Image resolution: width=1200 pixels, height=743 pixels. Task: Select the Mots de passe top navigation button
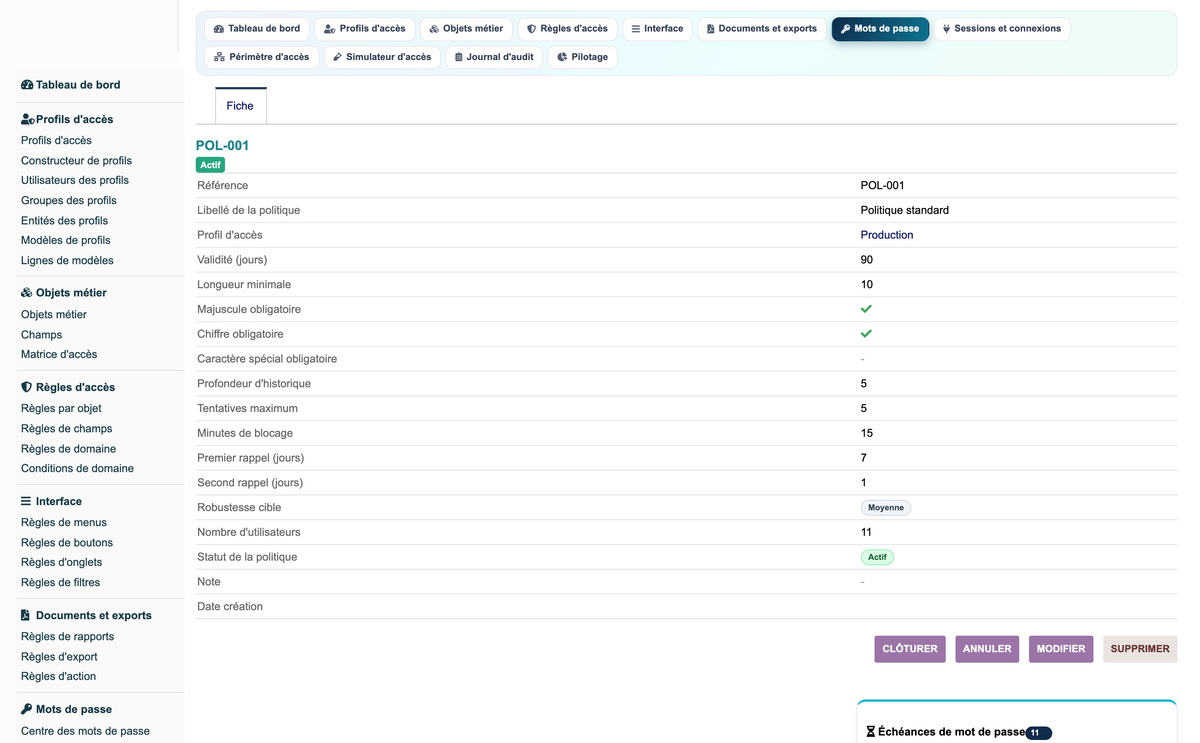pyautogui.click(x=880, y=29)
